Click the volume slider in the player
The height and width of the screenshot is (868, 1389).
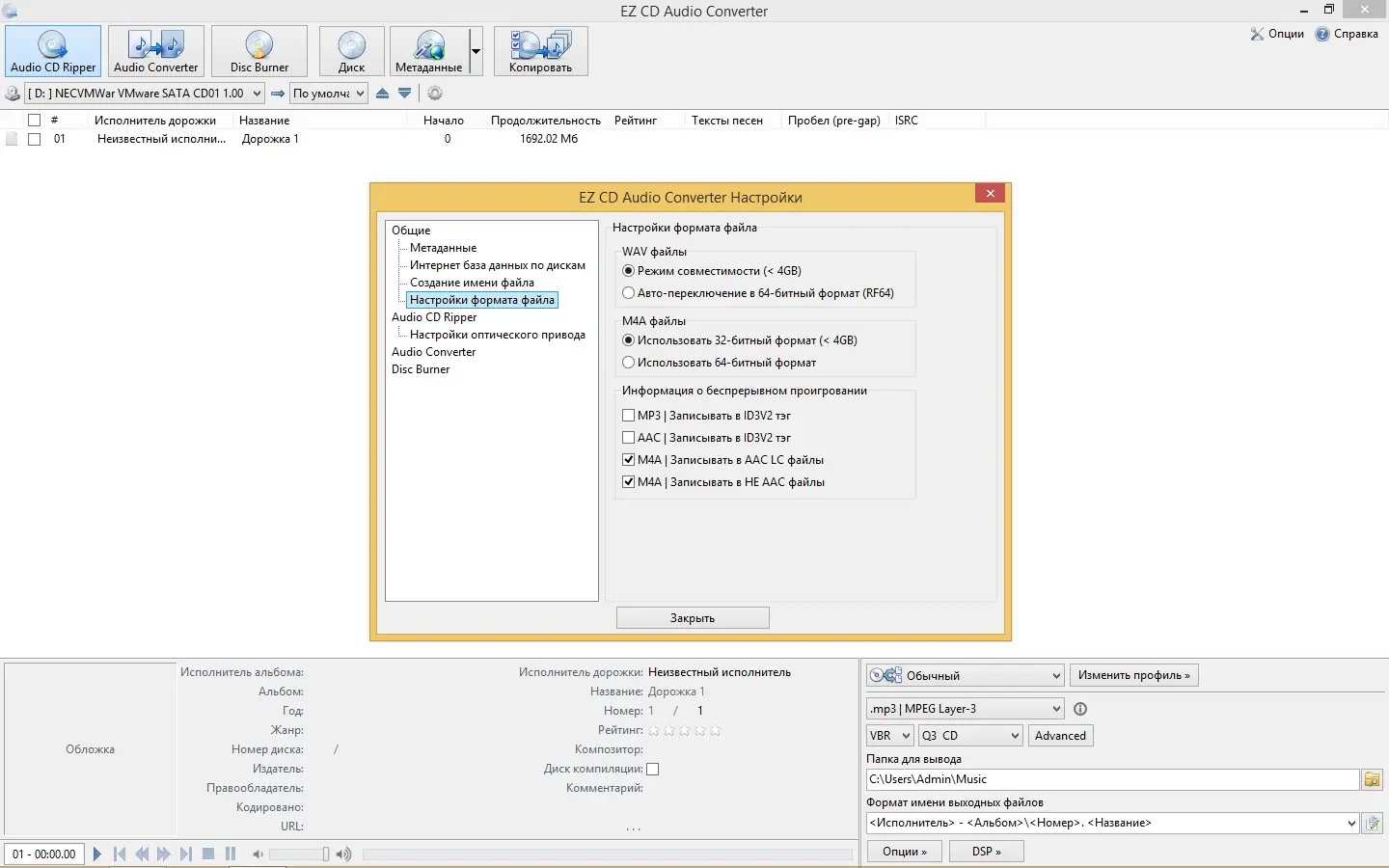click(299, 854)
